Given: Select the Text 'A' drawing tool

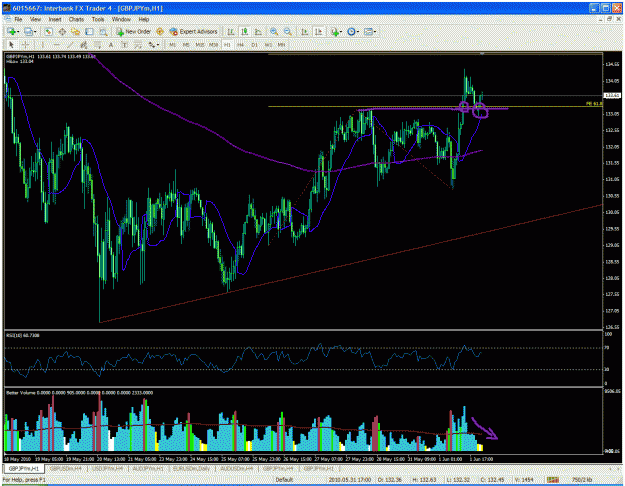Looking at the screenshot, I should coord(111,45).
